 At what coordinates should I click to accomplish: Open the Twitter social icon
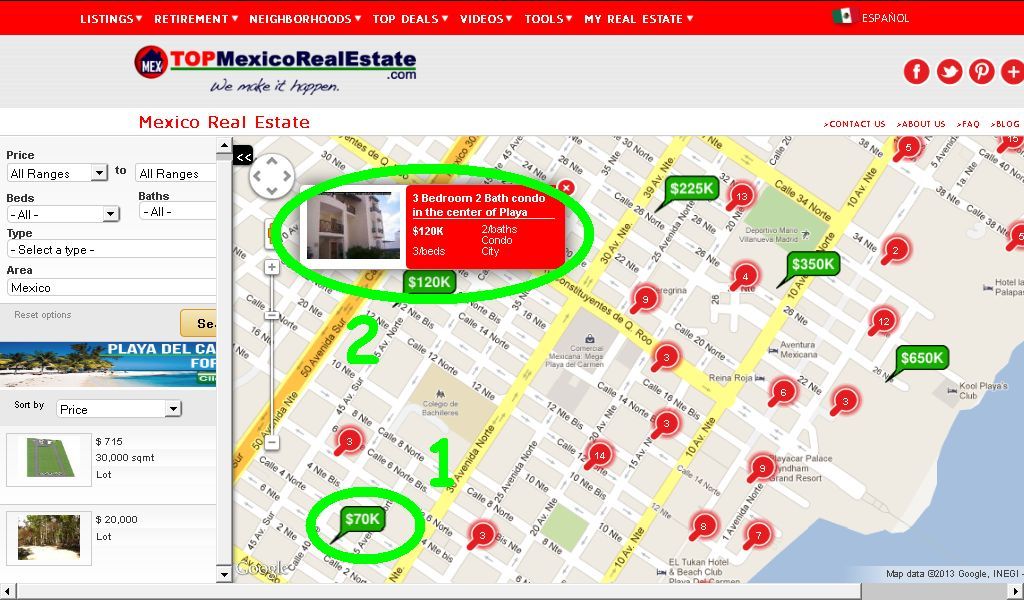[949, 71]
